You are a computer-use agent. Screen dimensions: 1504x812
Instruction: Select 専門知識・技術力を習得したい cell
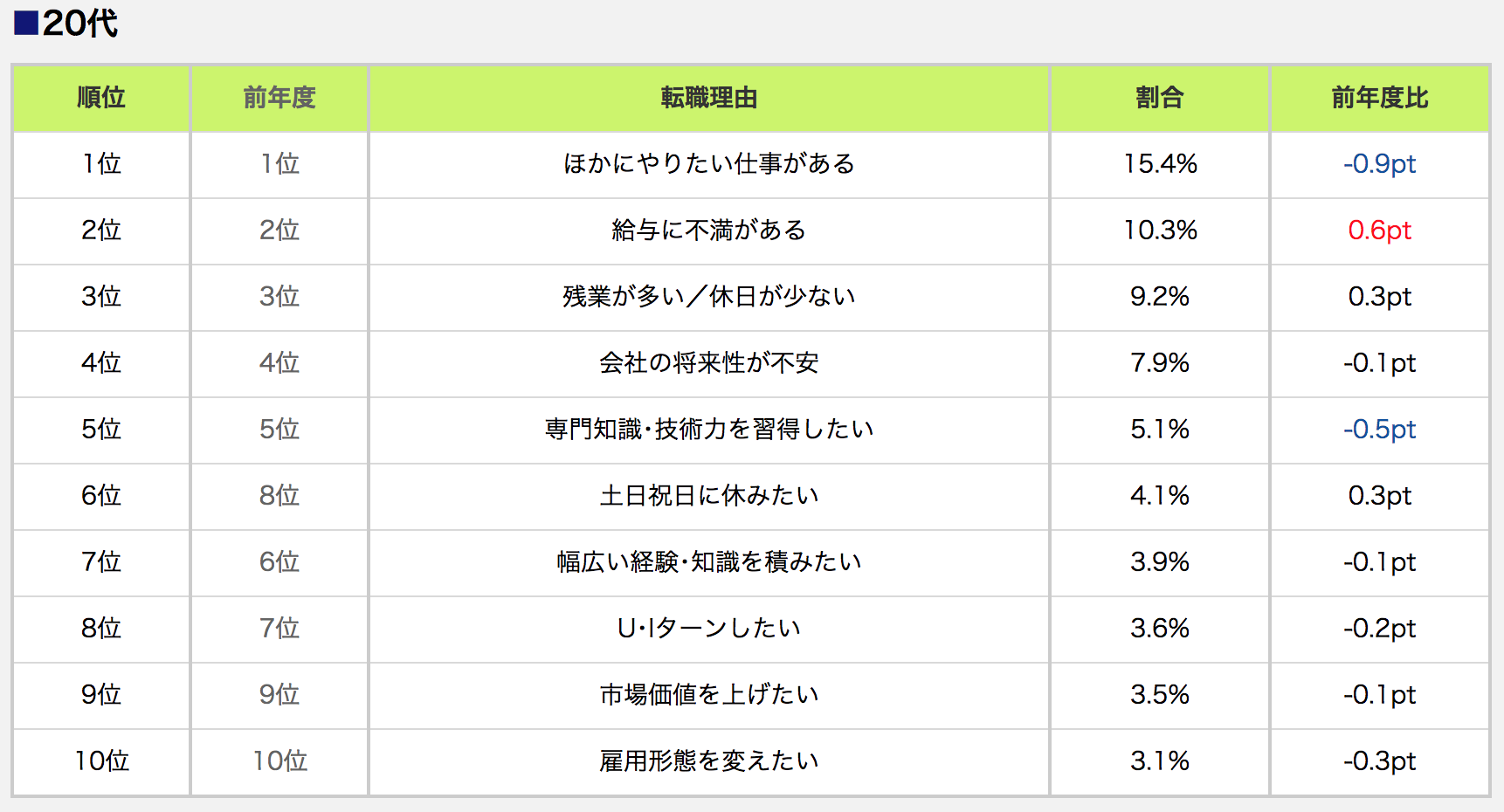[708, 430]
